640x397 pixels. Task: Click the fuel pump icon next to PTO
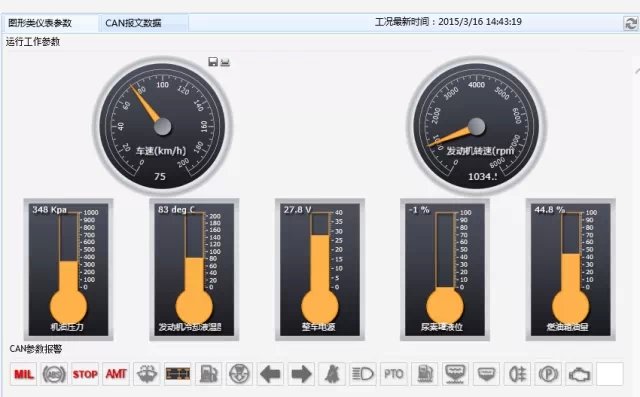(x=425, y=374)
